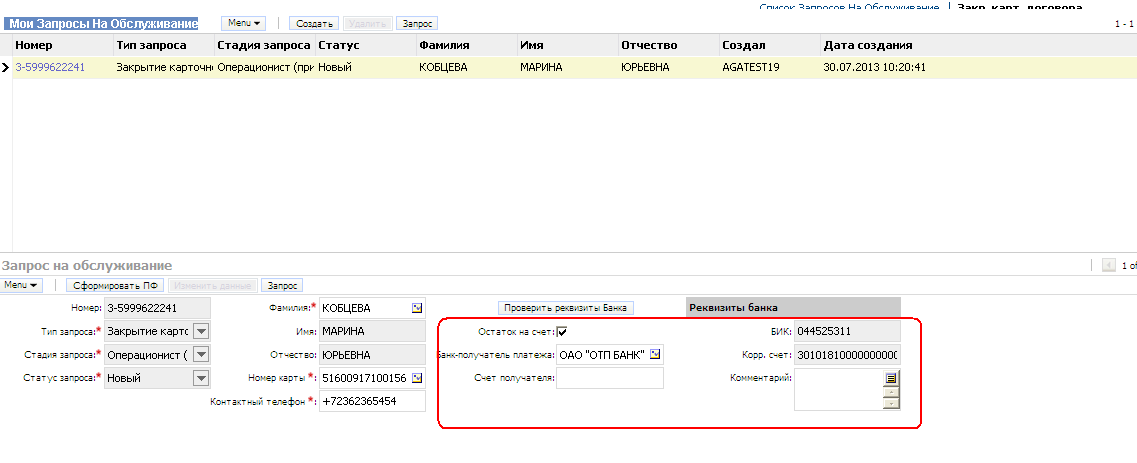This screenshot has height=463, width=1137.
Task: Go to the previous record in the form pager
Action: click(x=1108, y=266)
